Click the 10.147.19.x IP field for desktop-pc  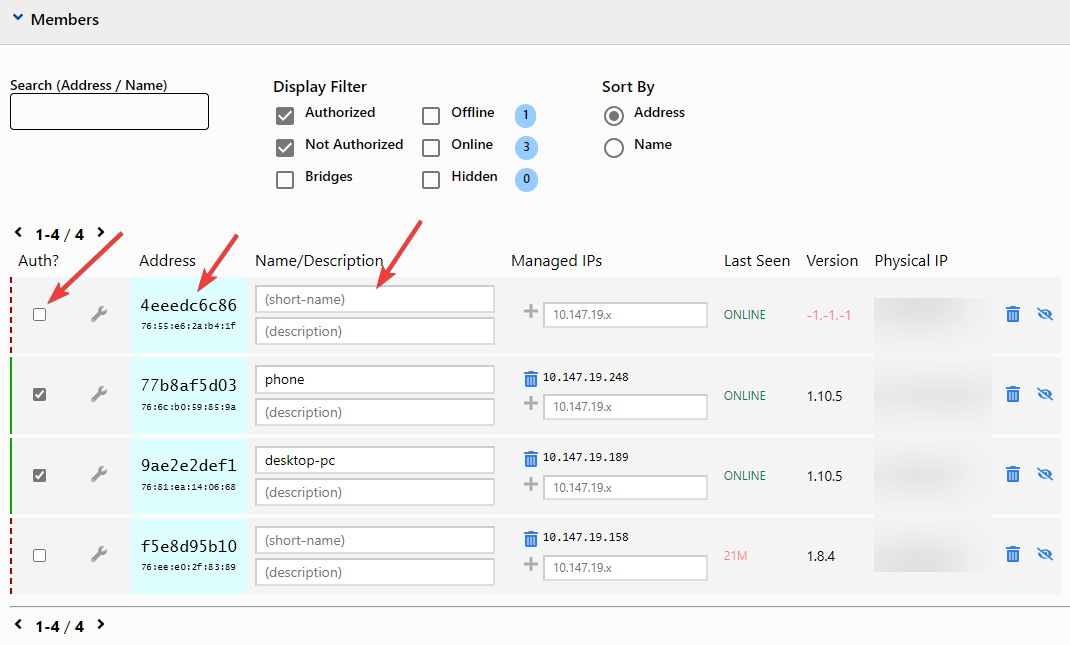pyautogui.click(x=625, y=487)
